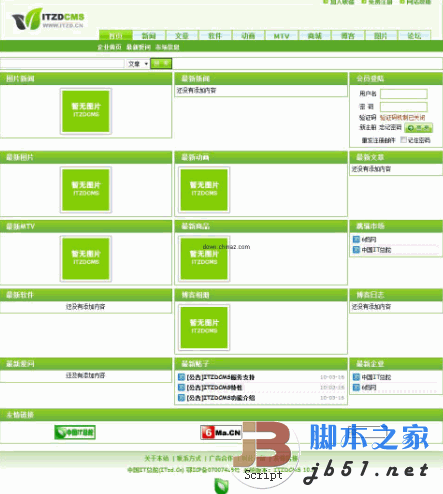Screen dimensions: 443x494
Task: Open the 广告合作 footer link
Action: 221,458
